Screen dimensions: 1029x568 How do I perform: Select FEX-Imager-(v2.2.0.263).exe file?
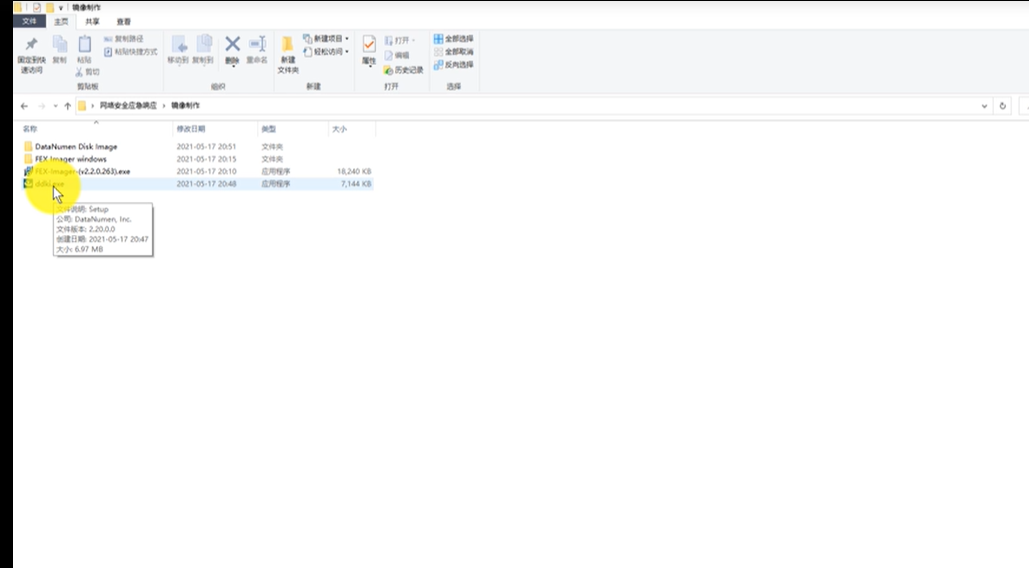[83, 171]
